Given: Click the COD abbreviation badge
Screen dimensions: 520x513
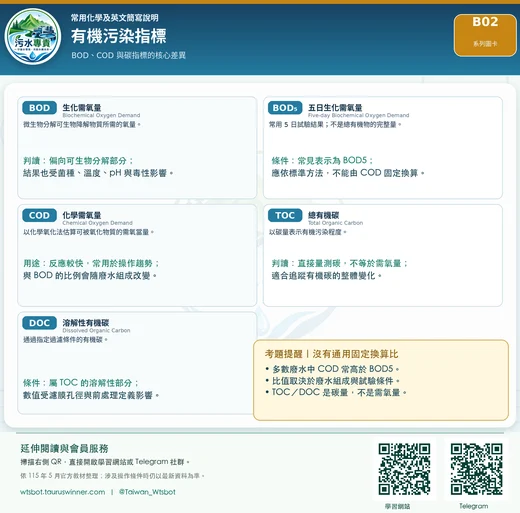Looking at the screenshot, I should tap(39, 215).
